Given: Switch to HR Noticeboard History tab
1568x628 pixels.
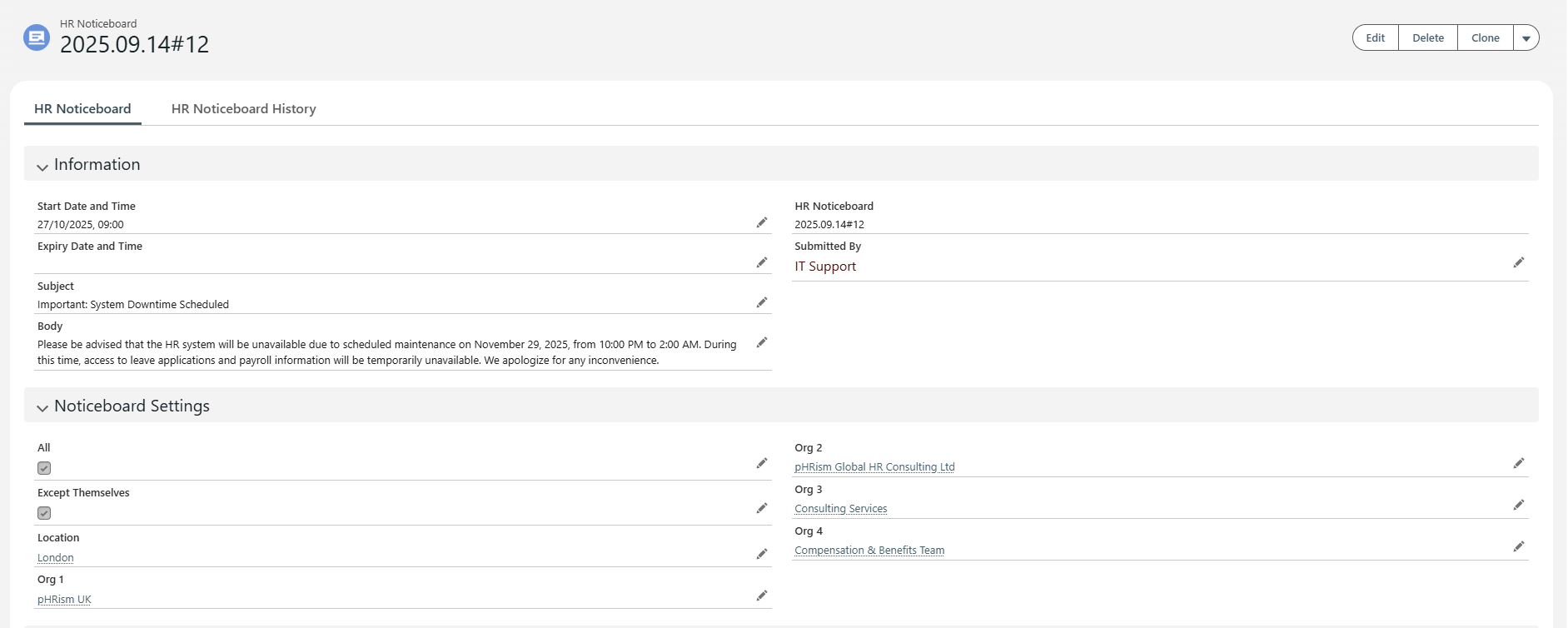Looking at the screenshot, I should click(243, 109).
